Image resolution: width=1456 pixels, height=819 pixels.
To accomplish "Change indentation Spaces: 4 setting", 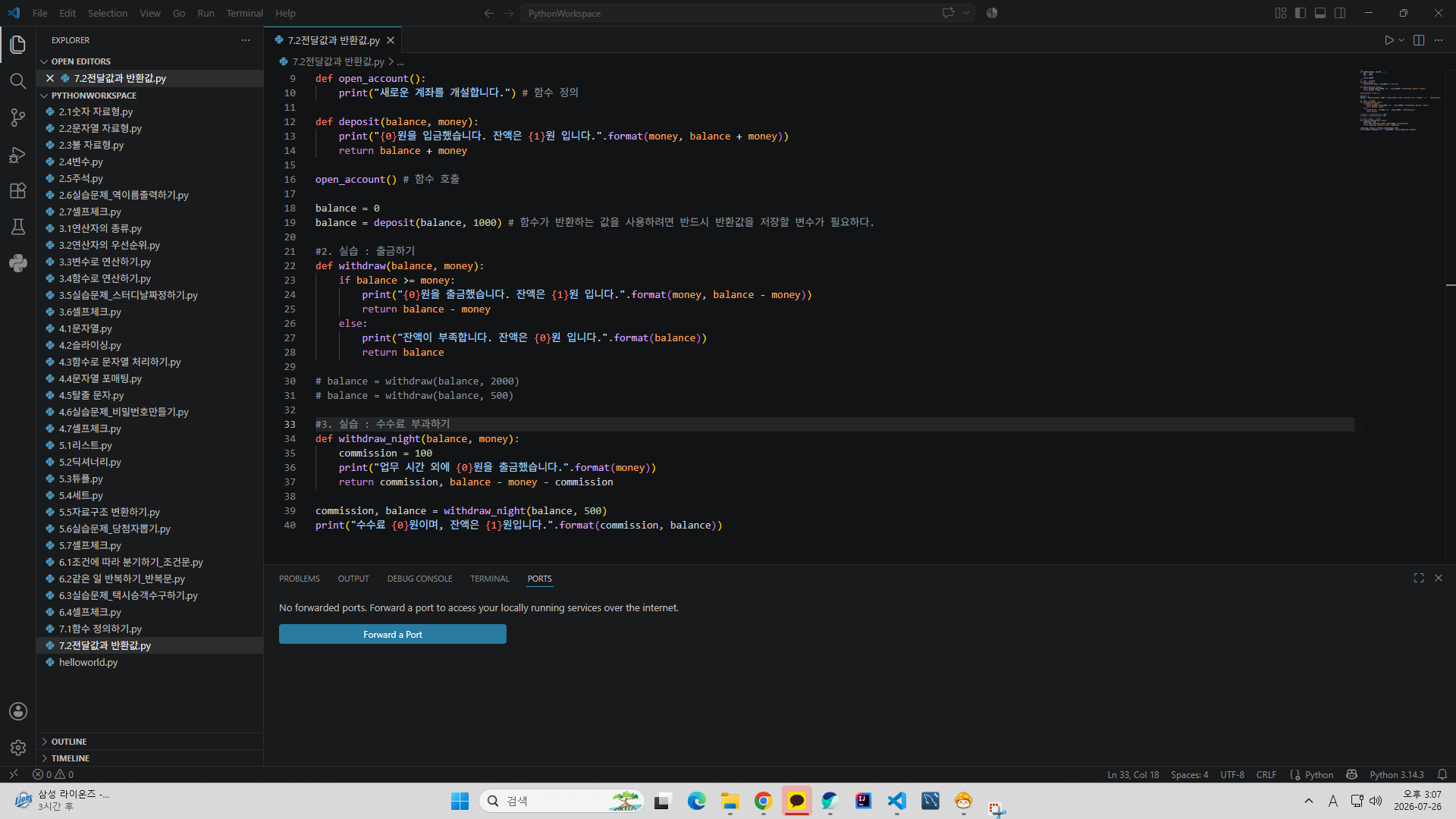I will (x=1189, y=774).
